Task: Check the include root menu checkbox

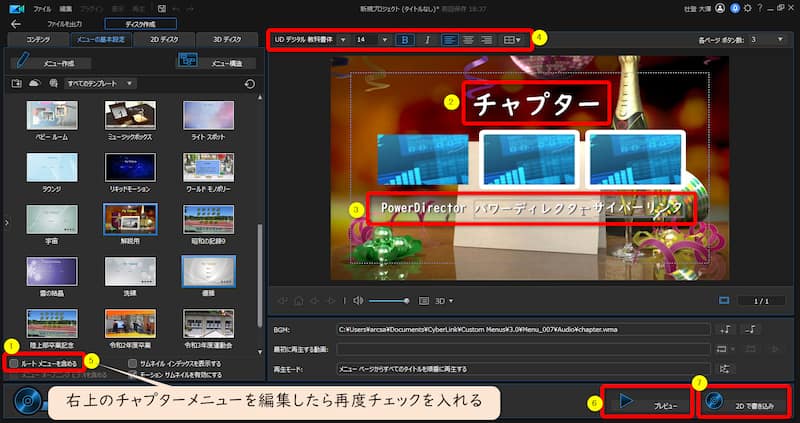Action: [14, 364]
